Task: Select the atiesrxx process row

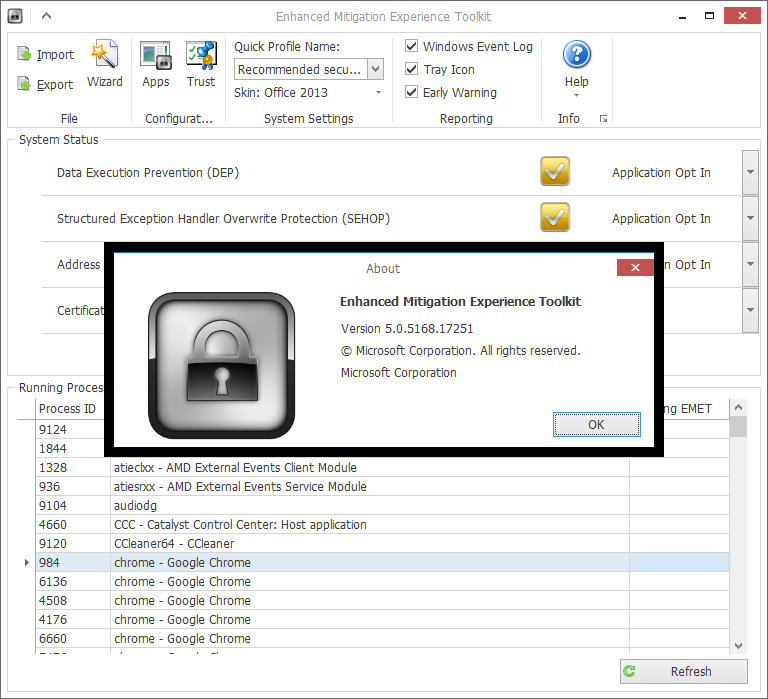Action: coord(382,486)
